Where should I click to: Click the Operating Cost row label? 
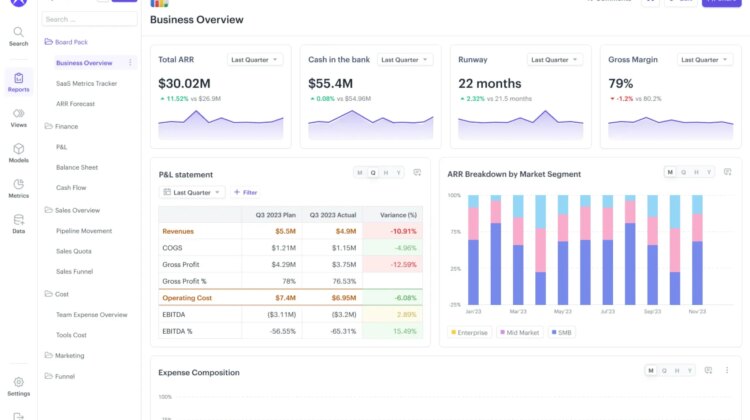pyautogui.click(x=187, y=298)
